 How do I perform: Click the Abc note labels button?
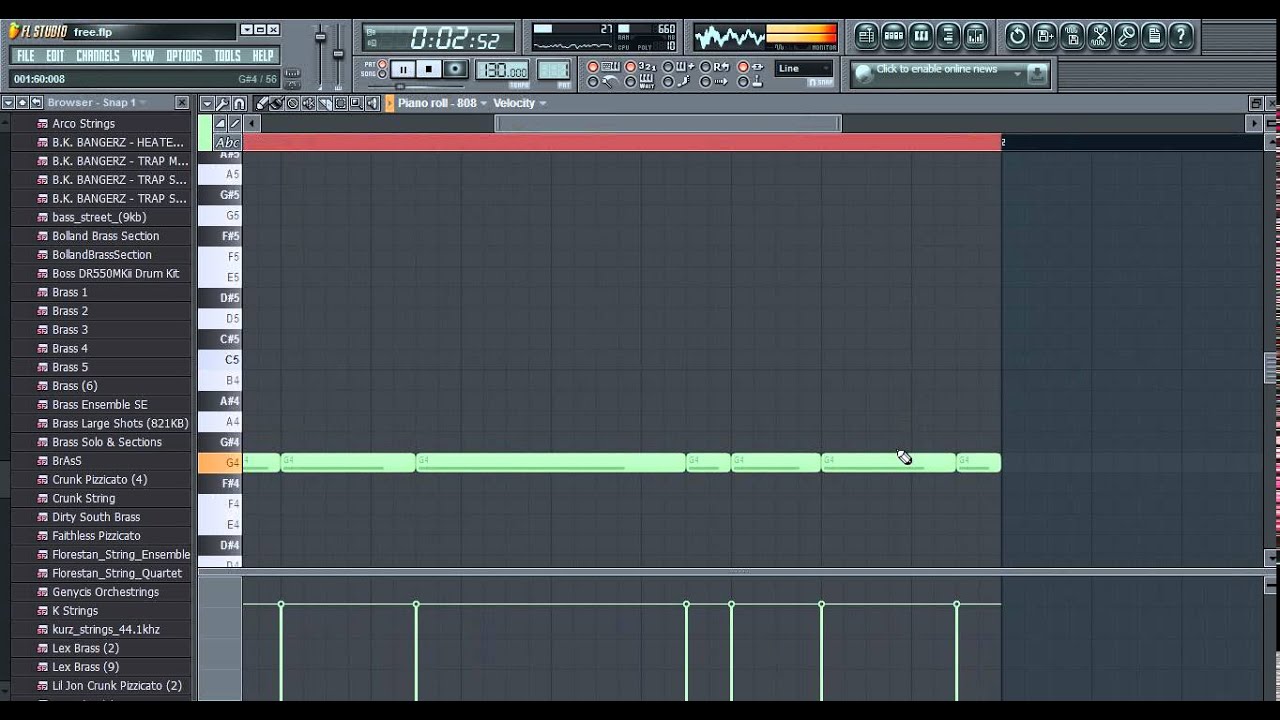[x=228, y=142]
